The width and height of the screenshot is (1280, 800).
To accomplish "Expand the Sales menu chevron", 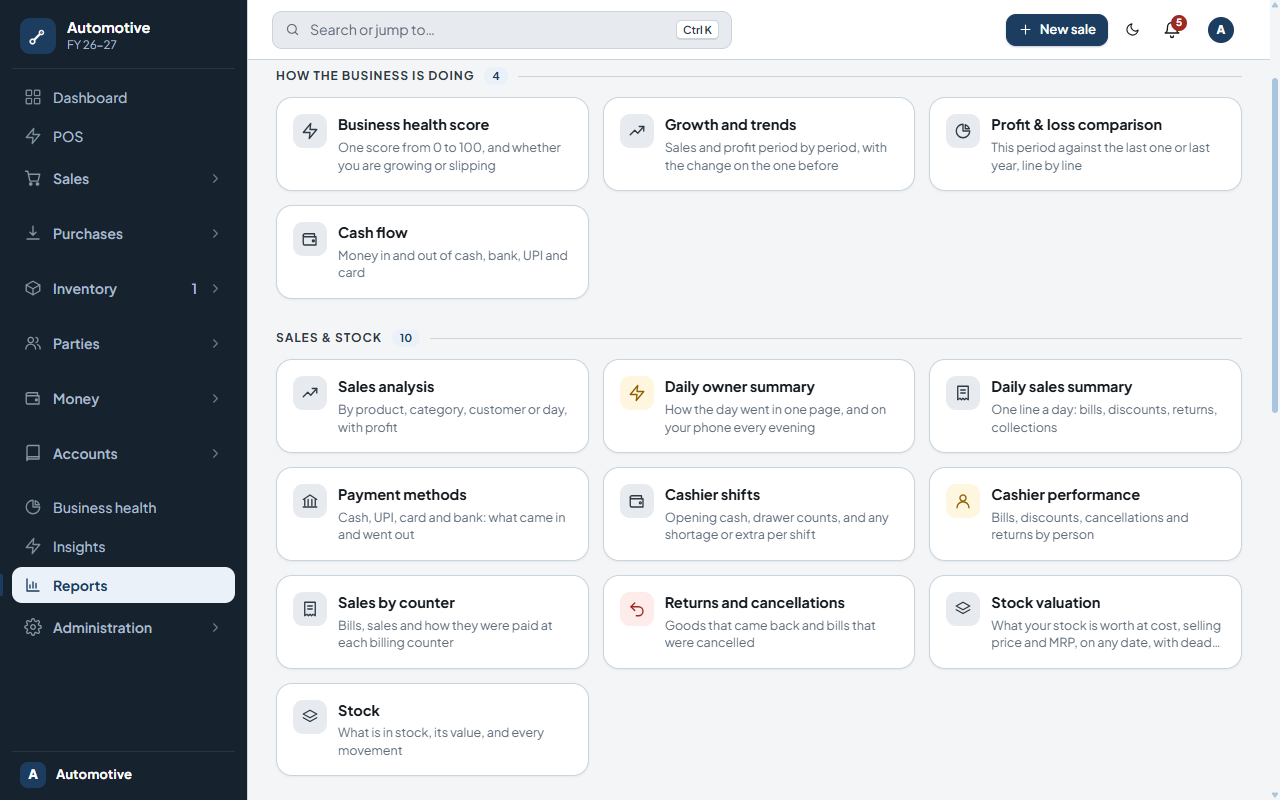I will tap(215, 179).
